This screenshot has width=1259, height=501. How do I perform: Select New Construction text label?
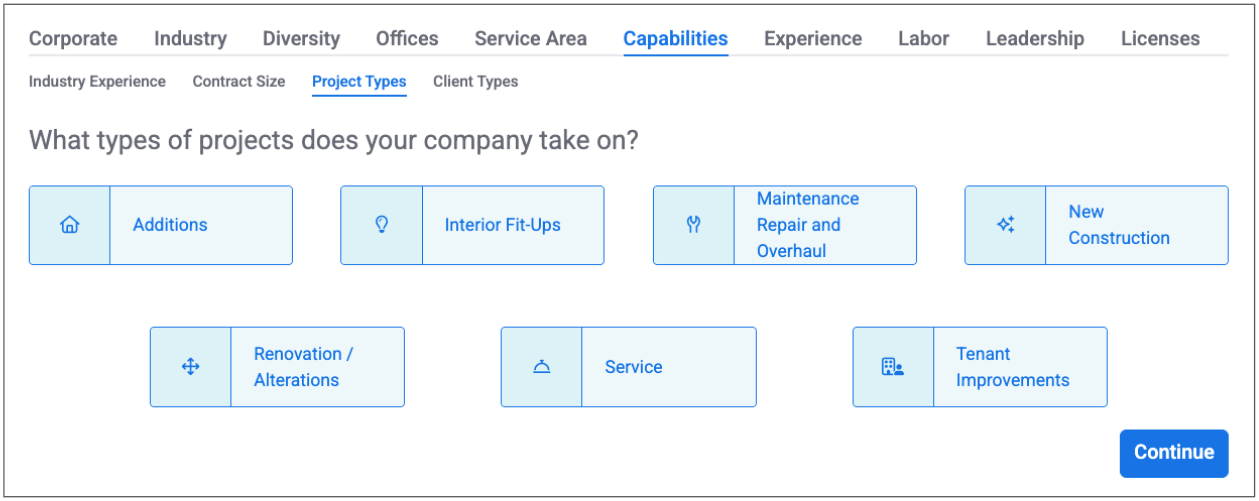pos(1118,225)
